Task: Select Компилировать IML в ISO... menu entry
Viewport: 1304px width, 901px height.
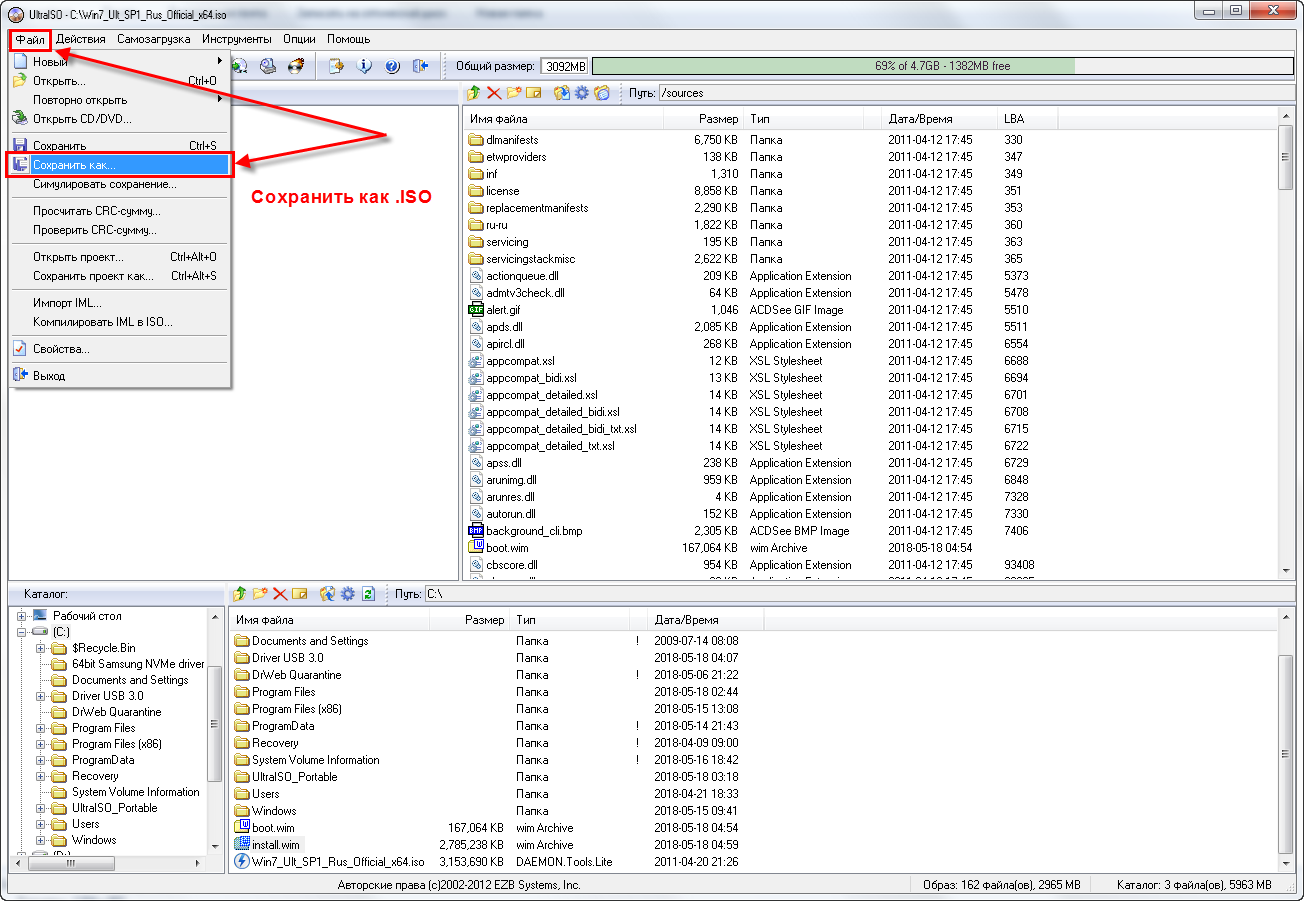Action: [x=120, y=322]
